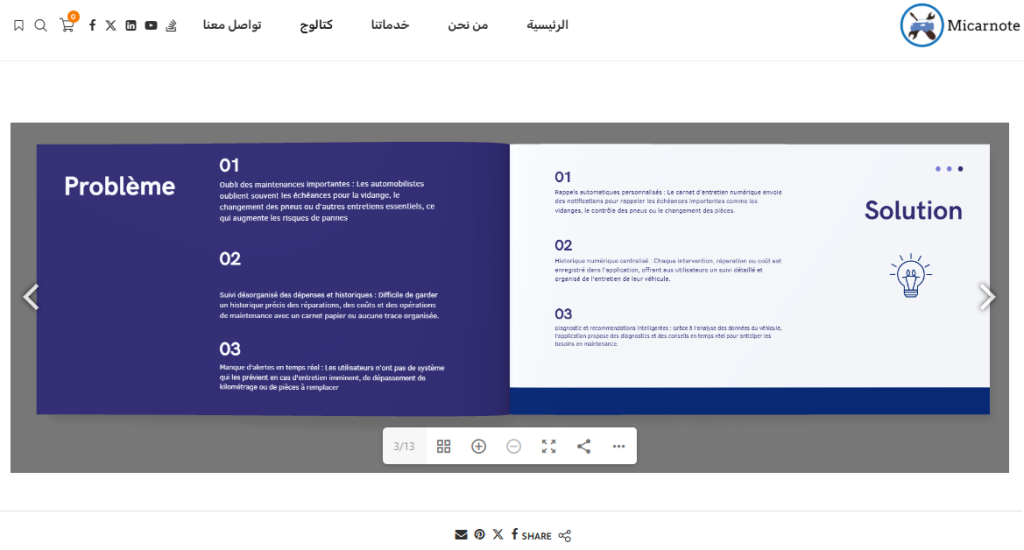Open the YouTube channel from header
Screen dimensions: 1024x550
point(151,25)
